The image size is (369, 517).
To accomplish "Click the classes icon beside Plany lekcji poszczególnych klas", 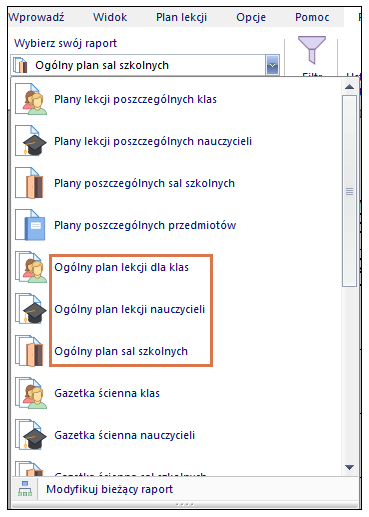I will point(31,99).
